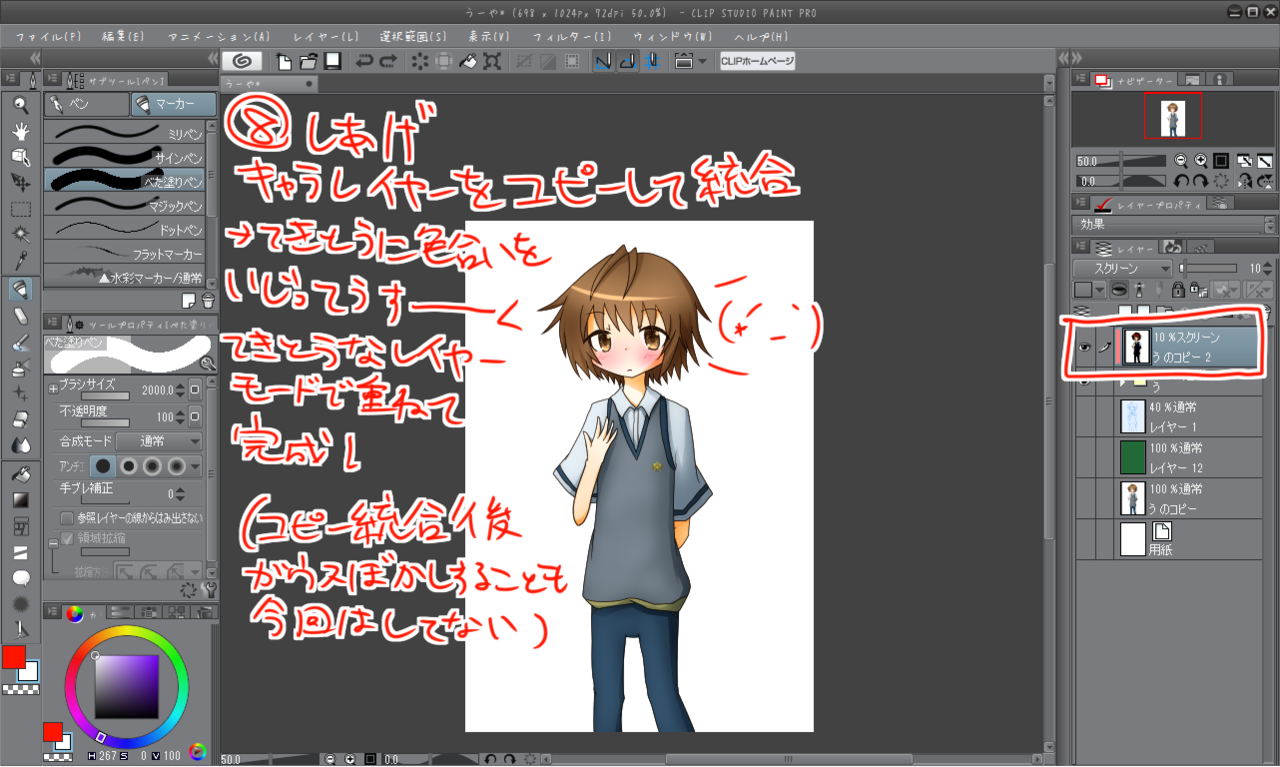Undo the last action
1280x767 pixels.
[365, 61]
